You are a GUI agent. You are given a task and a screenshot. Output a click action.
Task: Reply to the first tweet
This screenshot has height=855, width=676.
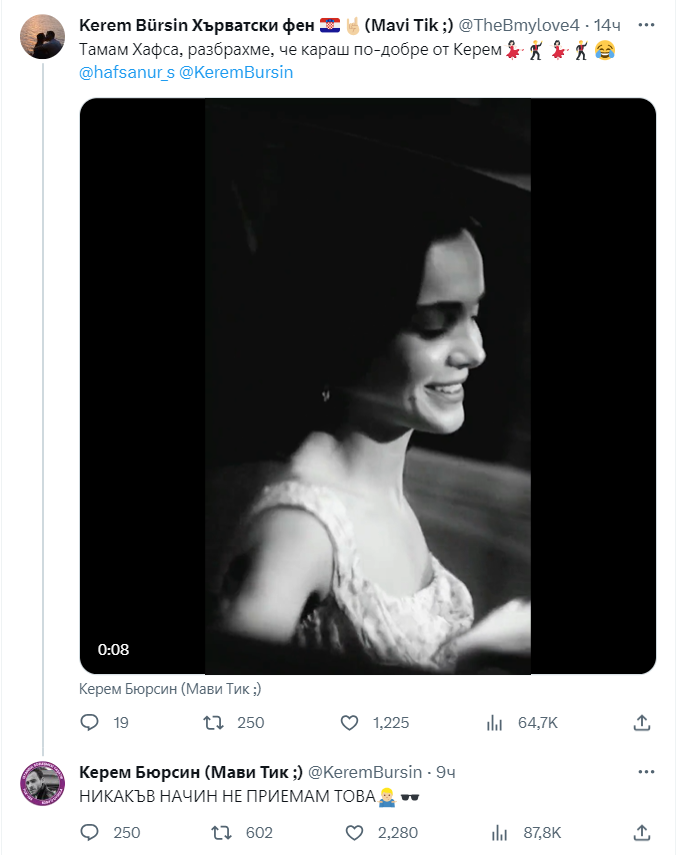90,722
